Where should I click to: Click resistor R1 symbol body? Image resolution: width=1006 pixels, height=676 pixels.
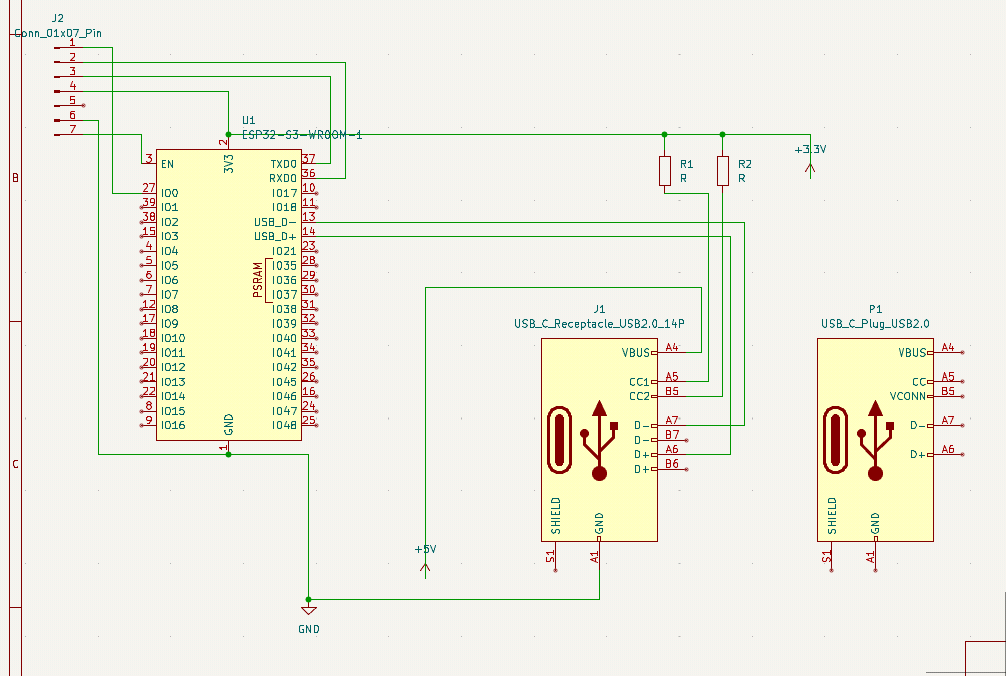[665, 171]
